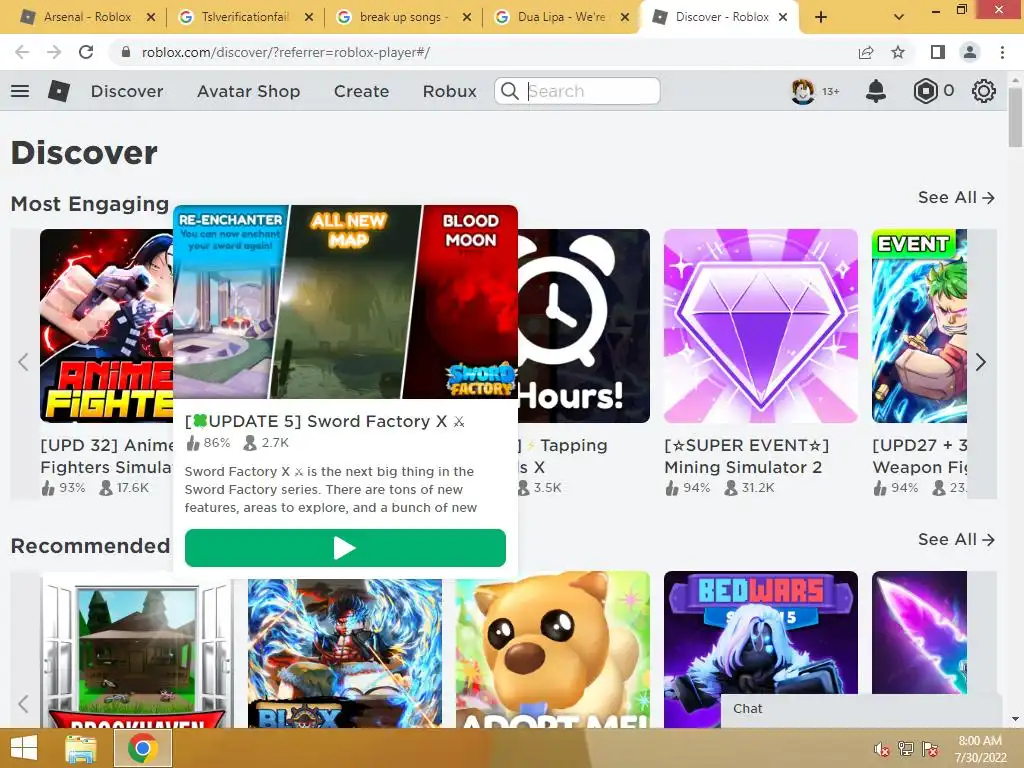The width and height of the screenshot is (1024, 768).
Task: Open the Discover nav link
Action: pos(127,91)
